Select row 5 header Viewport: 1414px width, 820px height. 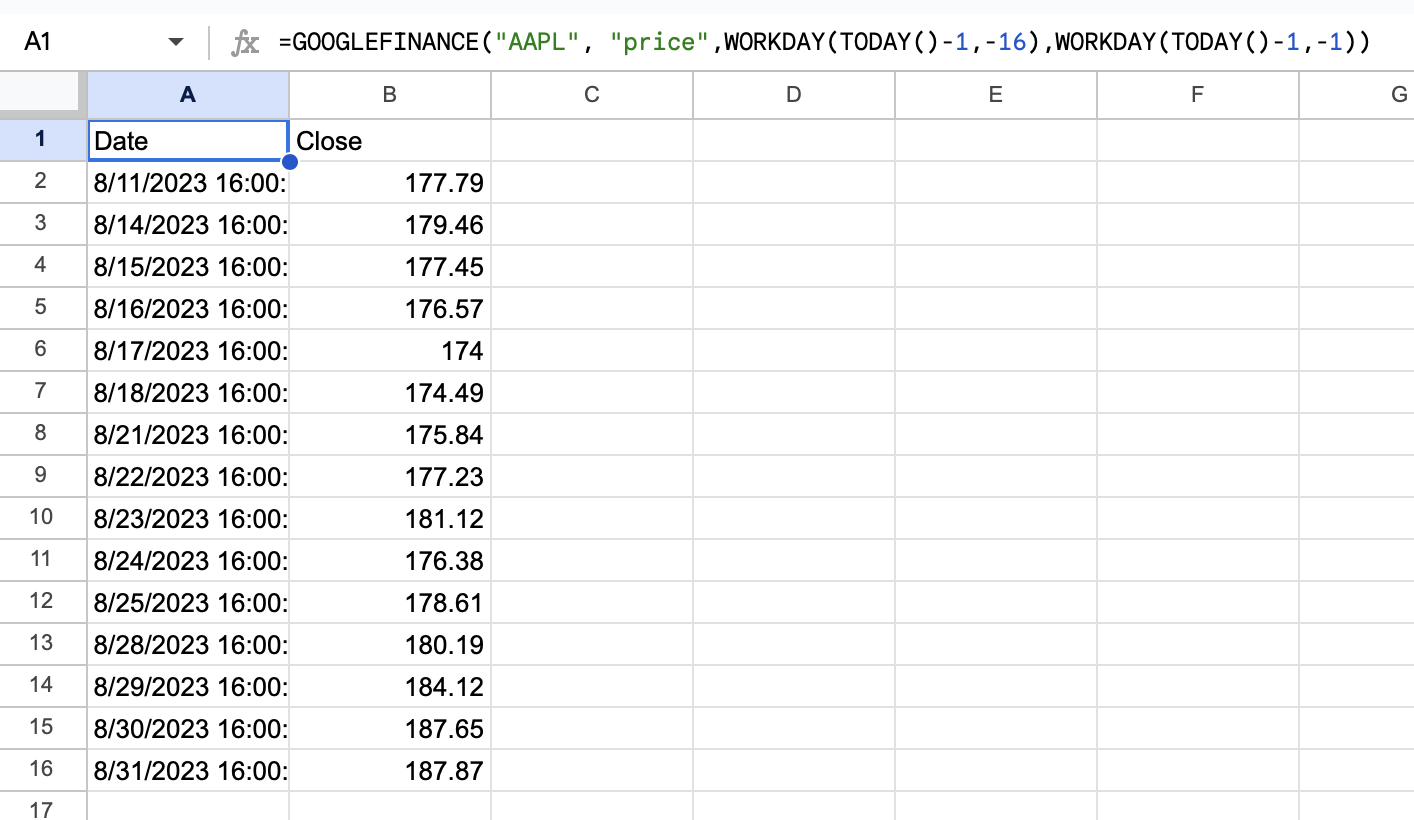click(x=43, y=308)
